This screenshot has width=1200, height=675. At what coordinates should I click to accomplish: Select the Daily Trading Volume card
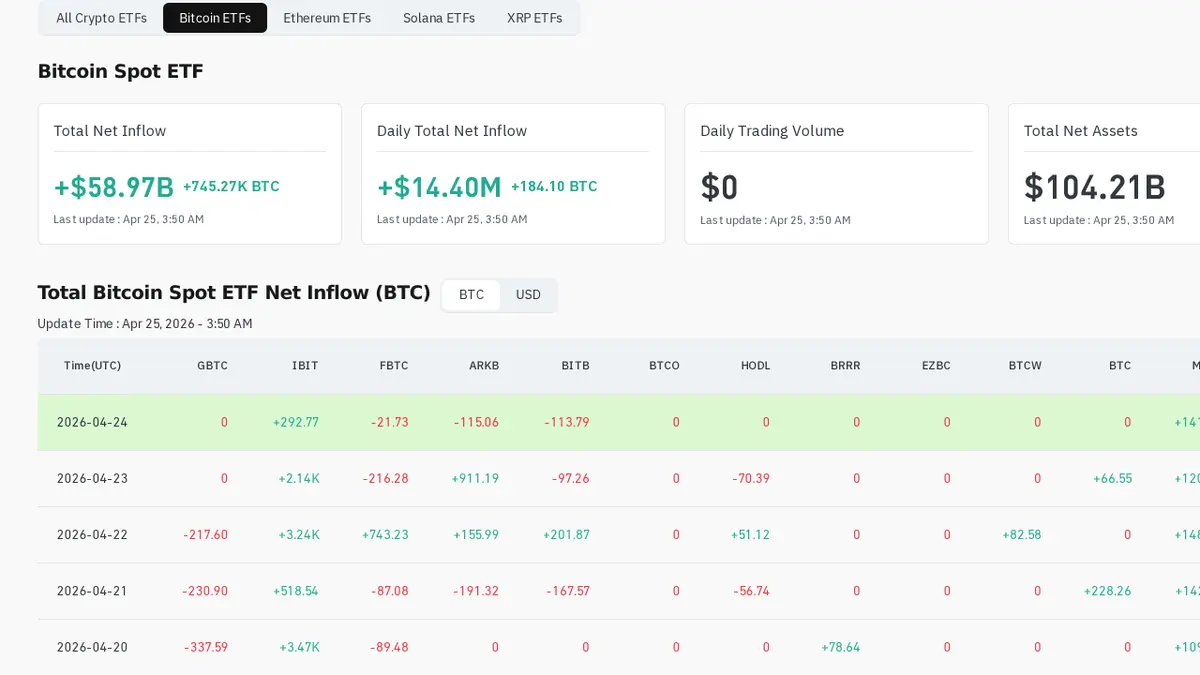point(836,174)
